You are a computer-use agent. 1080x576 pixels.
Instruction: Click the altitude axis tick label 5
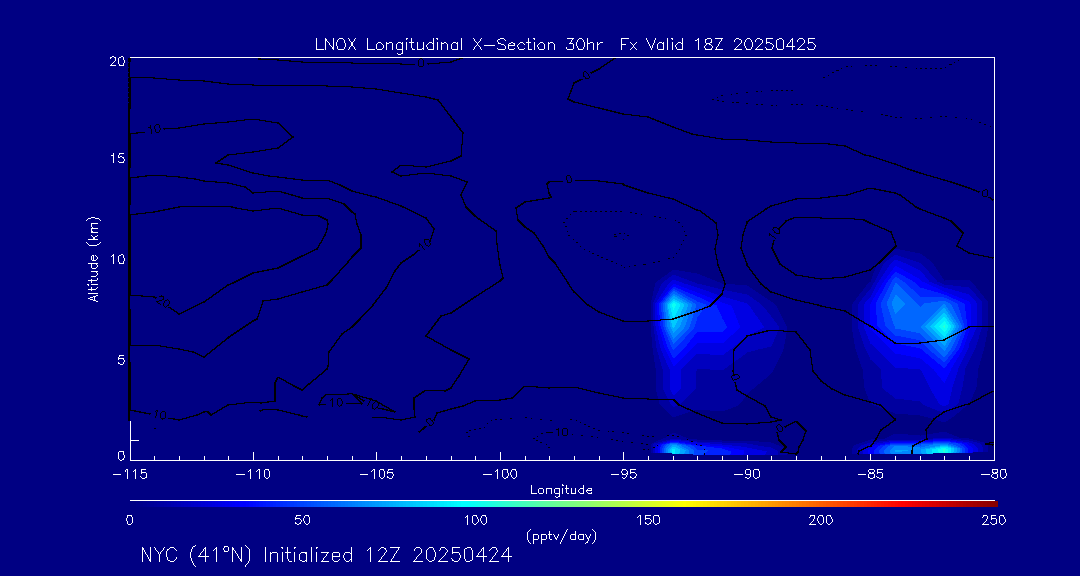(x=121, y=360)
